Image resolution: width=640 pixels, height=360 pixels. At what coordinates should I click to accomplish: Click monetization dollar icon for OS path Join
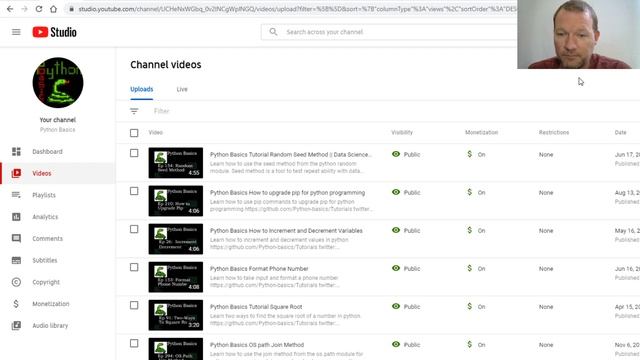[469, 344]
